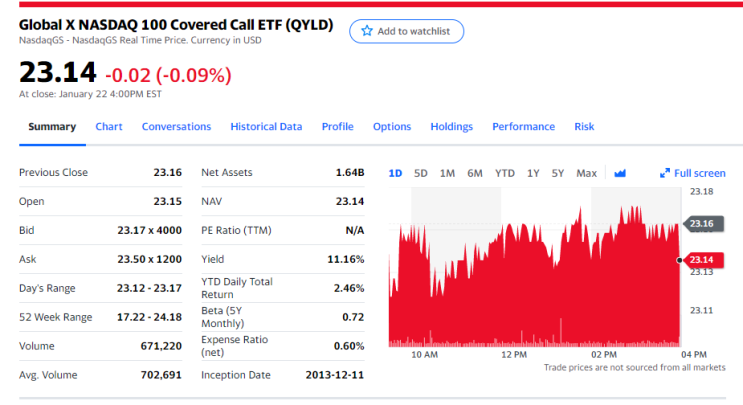
Task: Open the Profile tab
Action: tap(337, 126)
